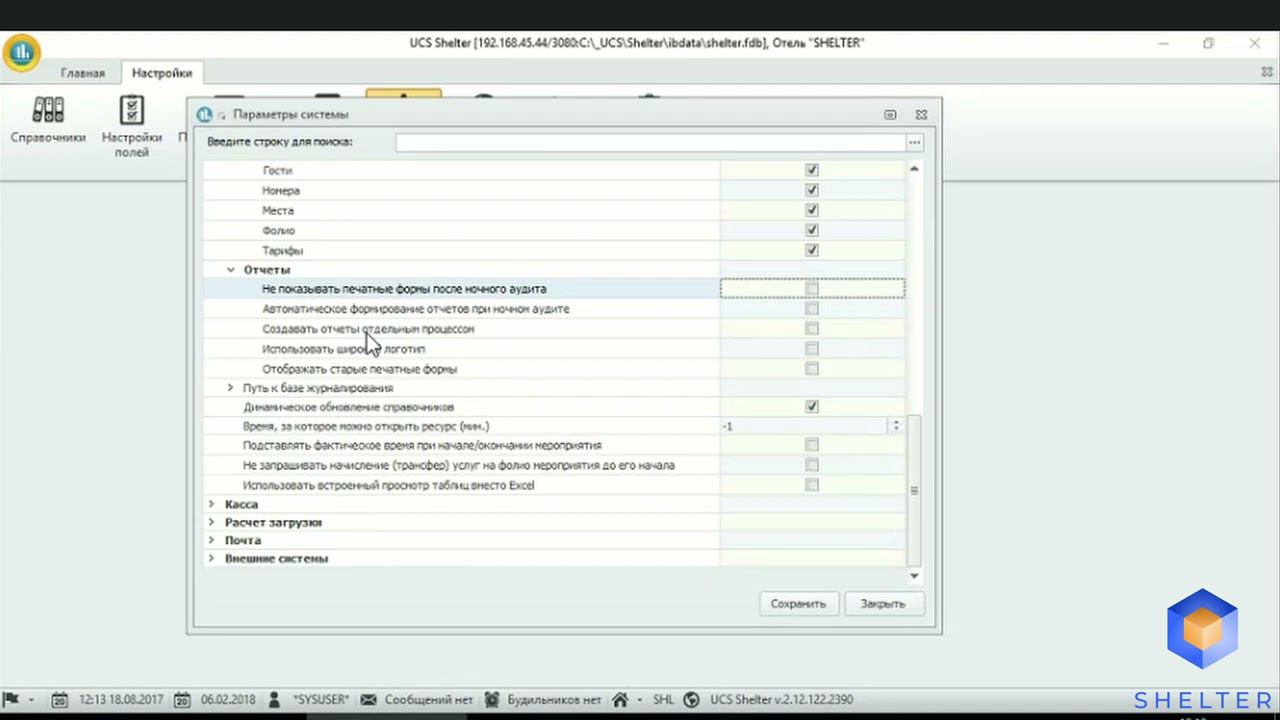
Task: Switch to the Главная ribbon tab
Action: [x=82, y=73]
